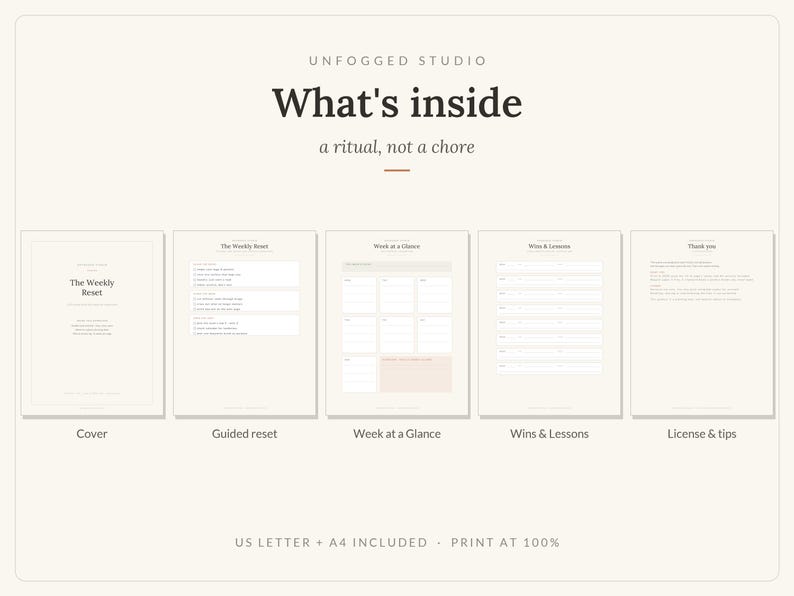
Task: Click the orange divider line under the subtitle
Action: [x=397, y=170]
